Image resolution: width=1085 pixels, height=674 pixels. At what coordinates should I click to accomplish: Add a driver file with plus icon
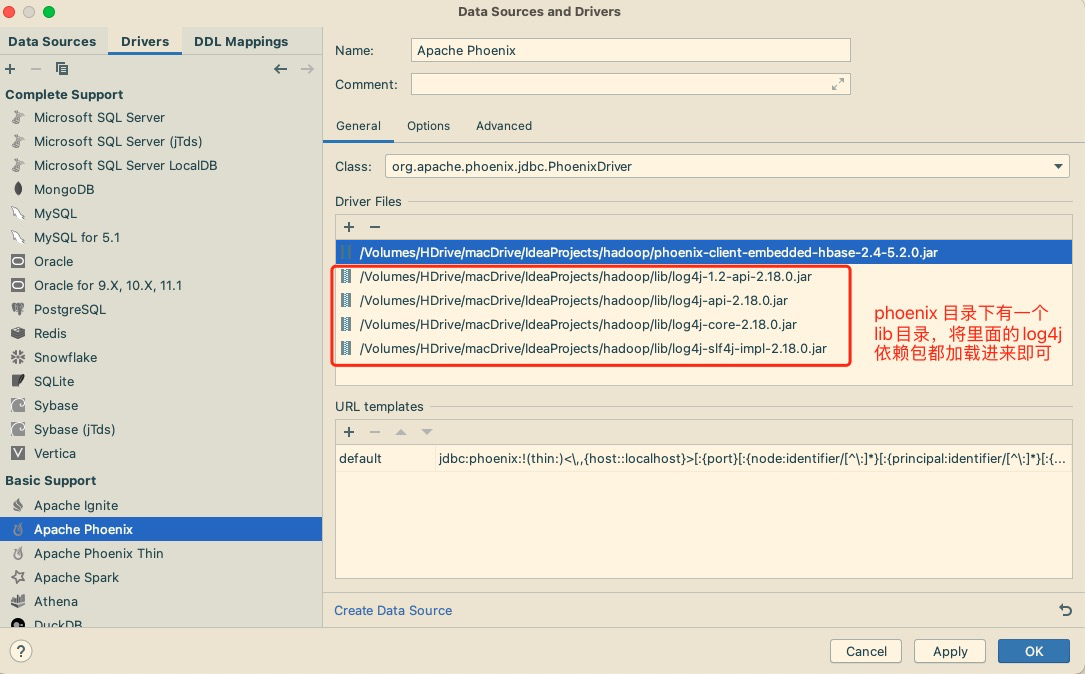tap(349, 227)
